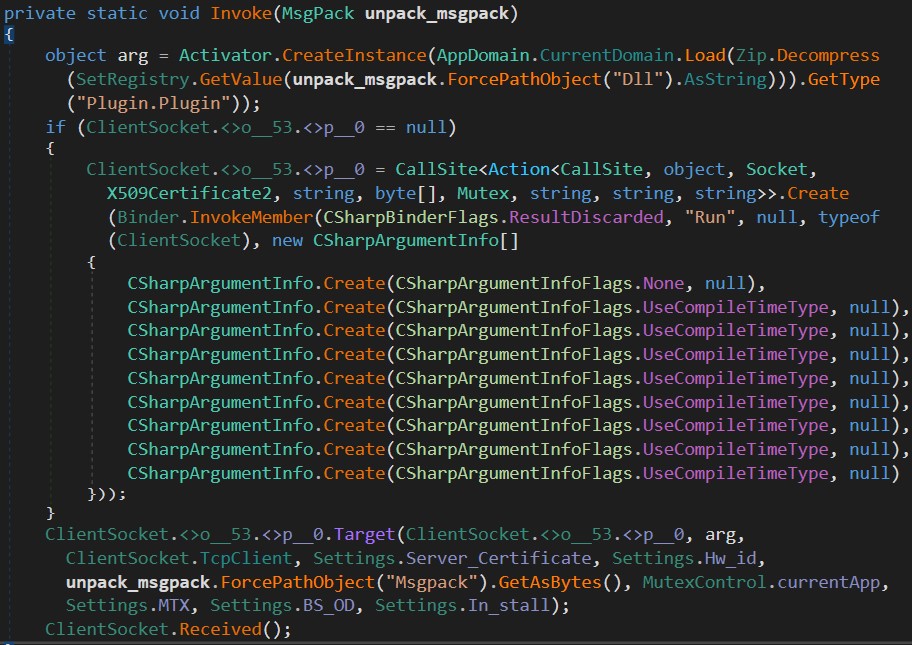This screenshot has height=645, width=912.
Task: Select the Zip class name
Action: [x=751, y=55]
